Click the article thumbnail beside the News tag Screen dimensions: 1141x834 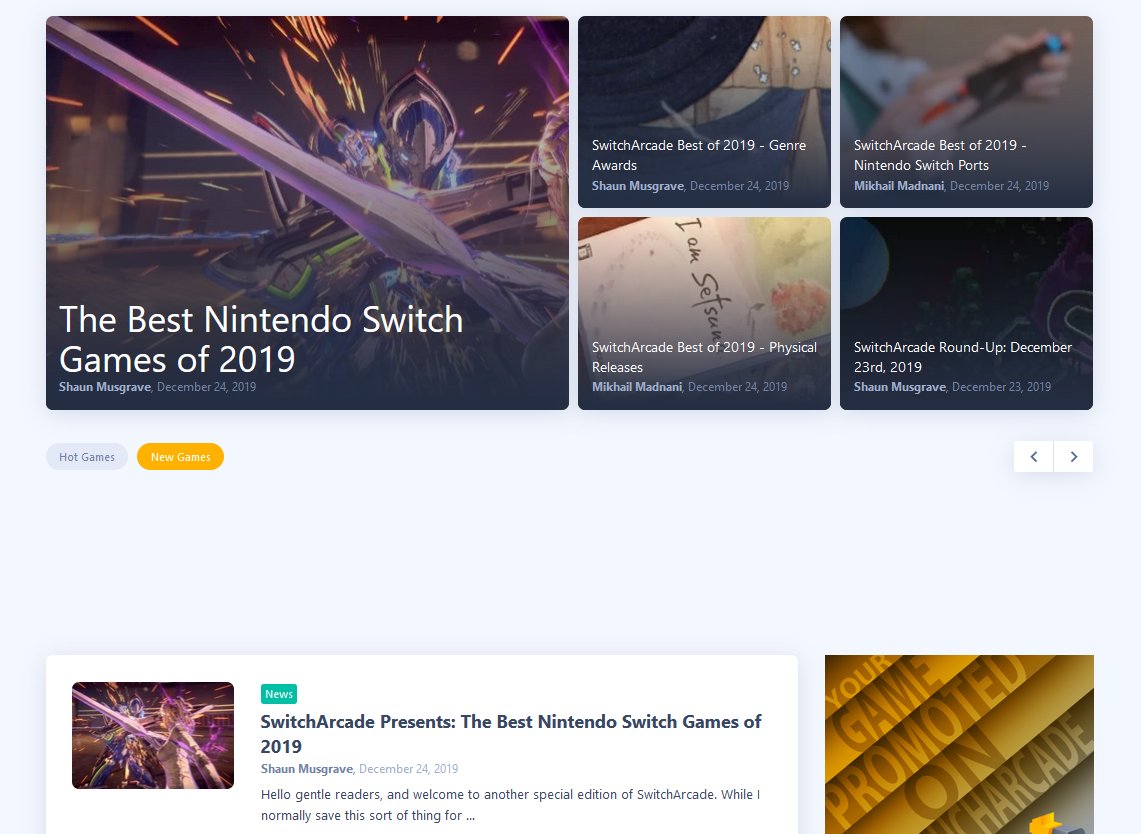click(153, 735)
